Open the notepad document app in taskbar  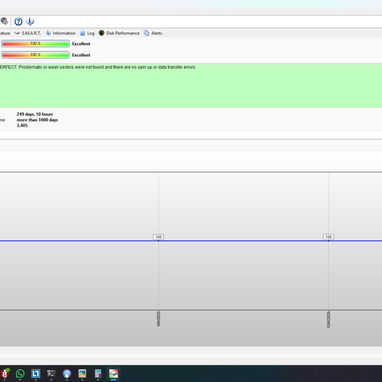(98, 374)
